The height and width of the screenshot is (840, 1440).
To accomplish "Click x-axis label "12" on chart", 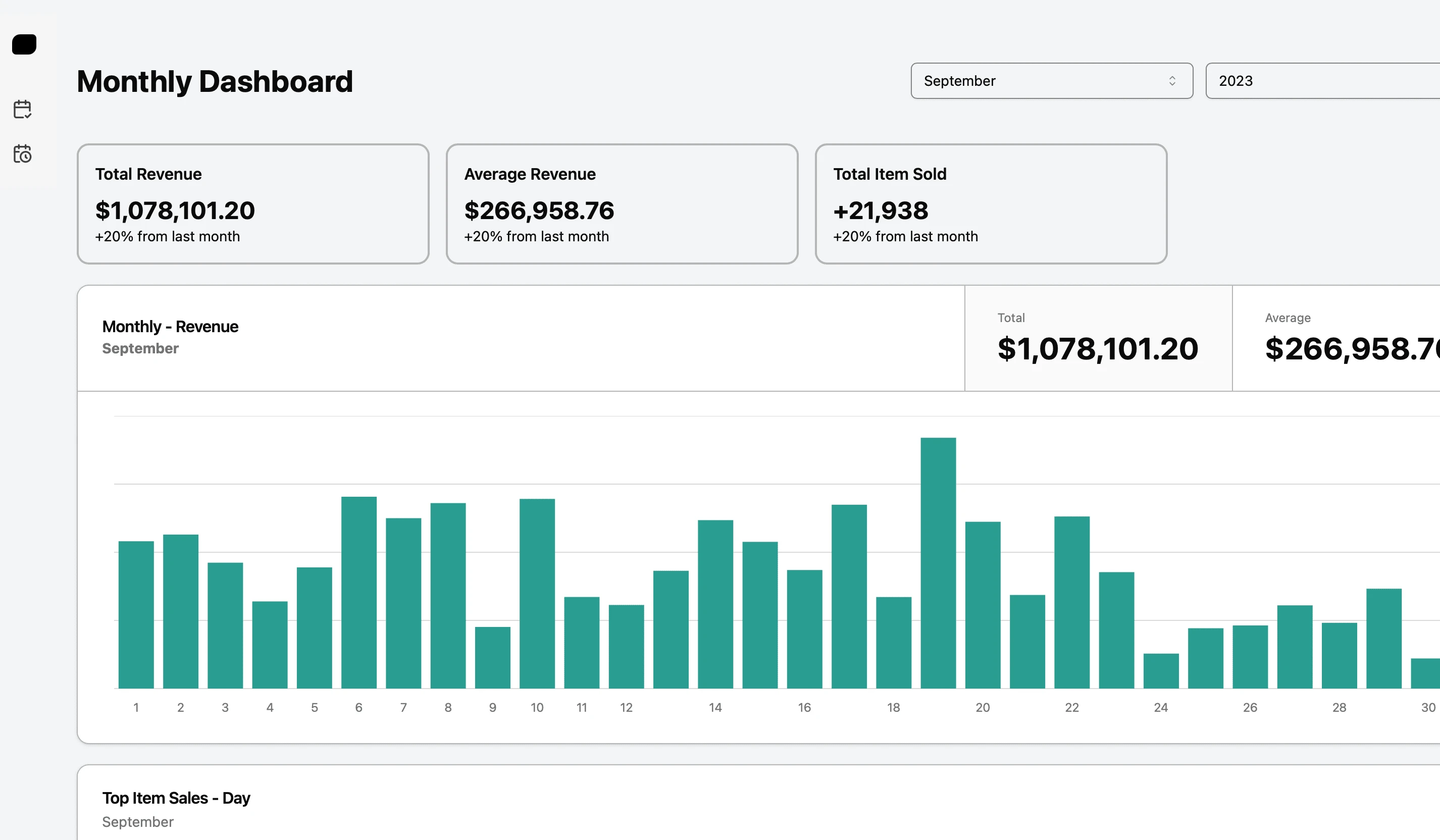I will [x=626, y=707].
